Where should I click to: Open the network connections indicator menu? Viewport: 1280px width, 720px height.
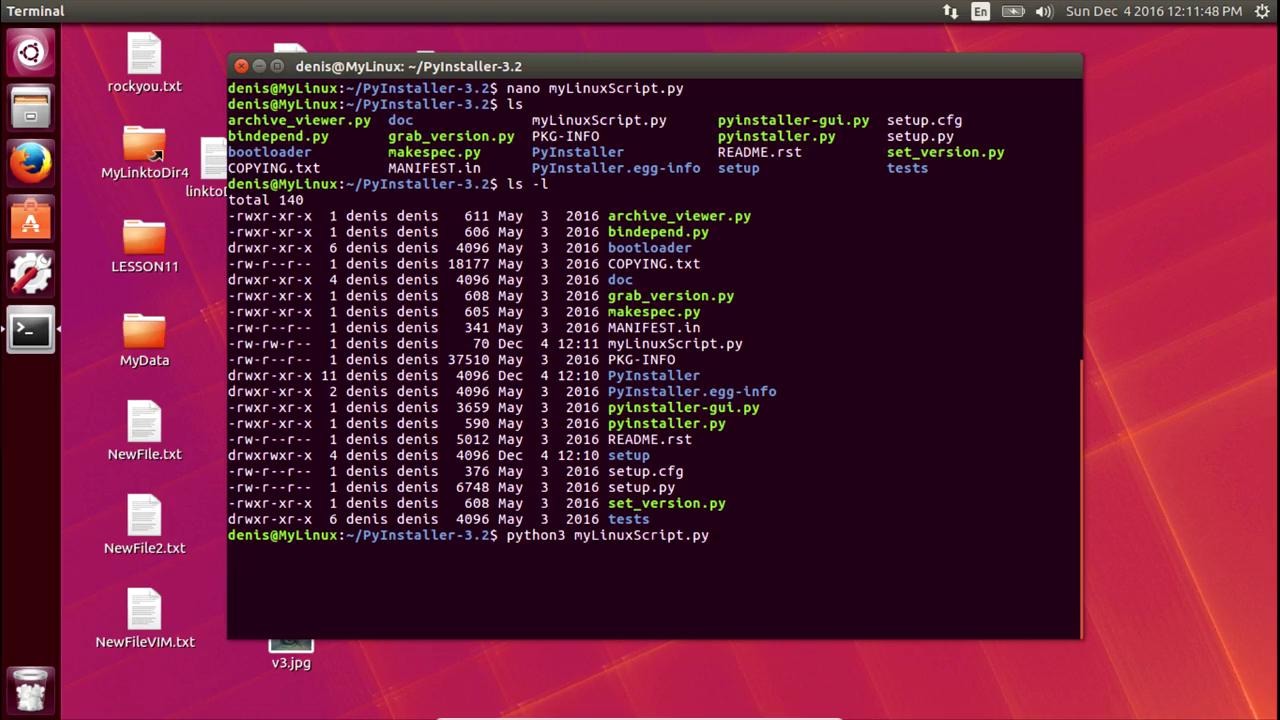point(950,12)
